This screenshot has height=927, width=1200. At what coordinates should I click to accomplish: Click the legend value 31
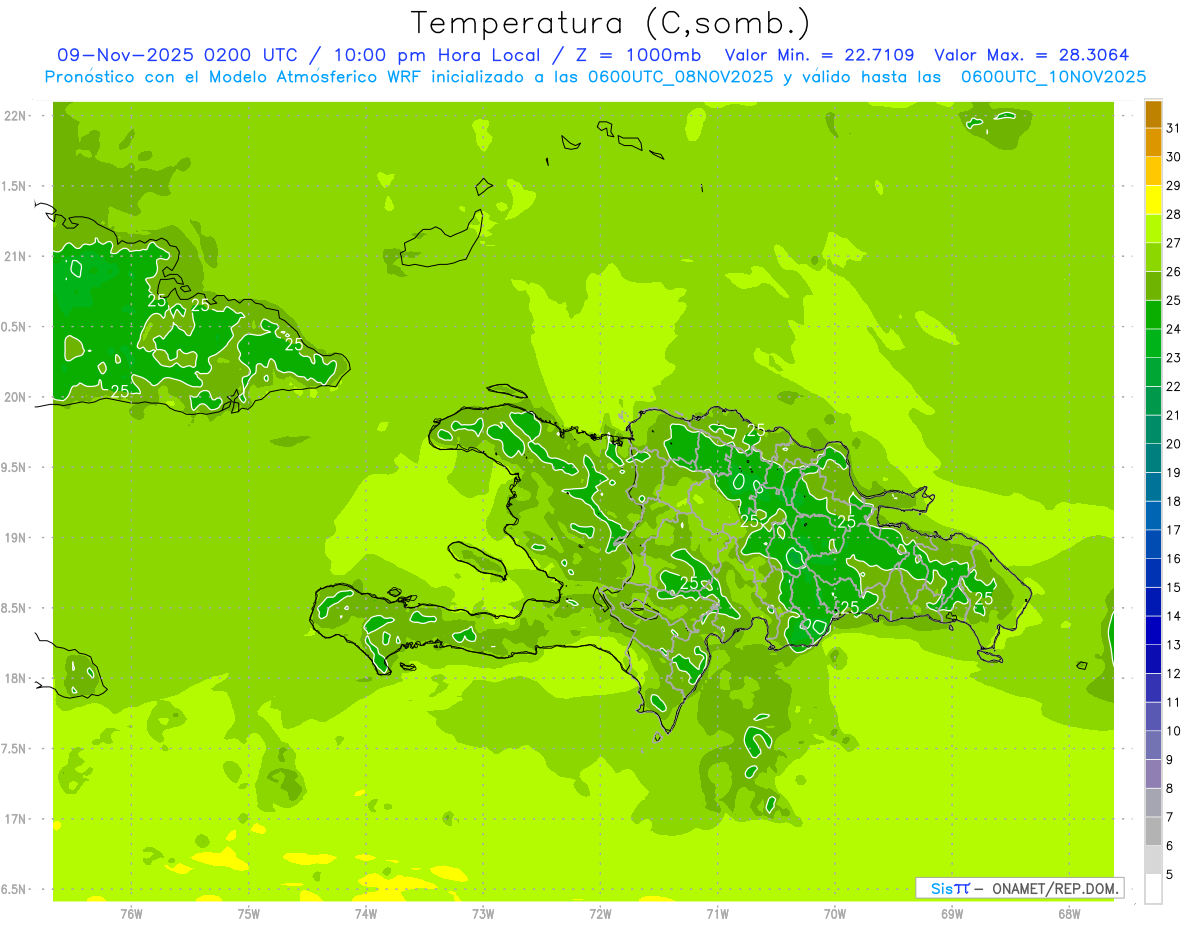1174,128
